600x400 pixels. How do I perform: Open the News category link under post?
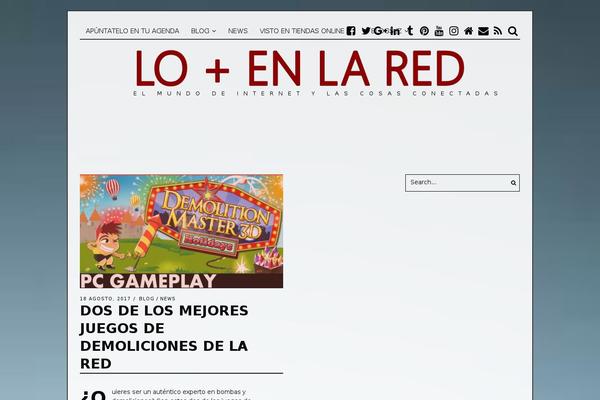coord(168,299)
